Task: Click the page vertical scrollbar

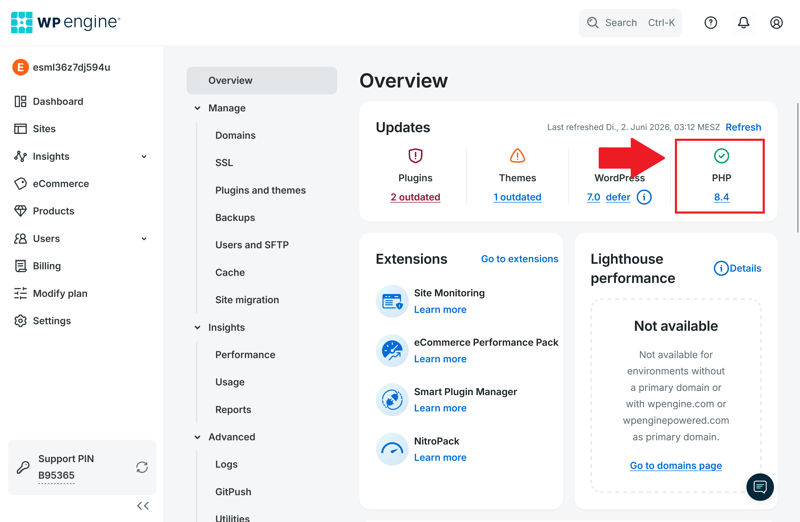Action: pyautogui.click(x=798, y=167)
